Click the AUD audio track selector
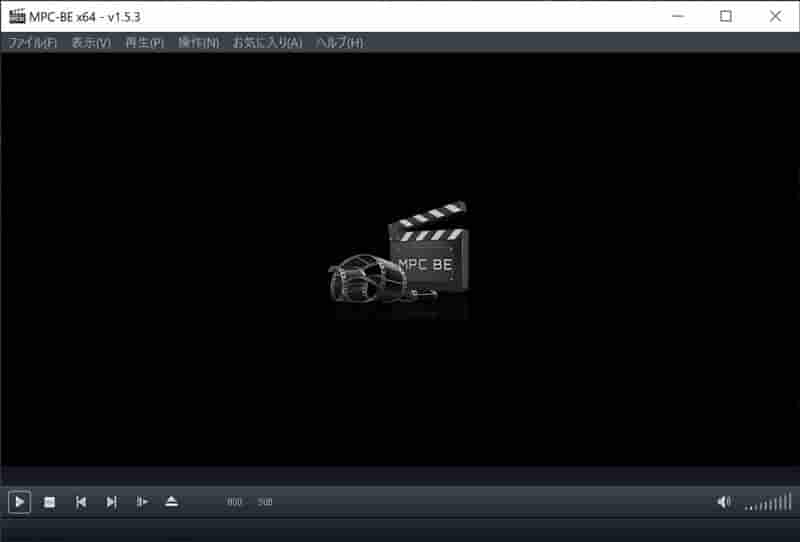 click(234, 502)
